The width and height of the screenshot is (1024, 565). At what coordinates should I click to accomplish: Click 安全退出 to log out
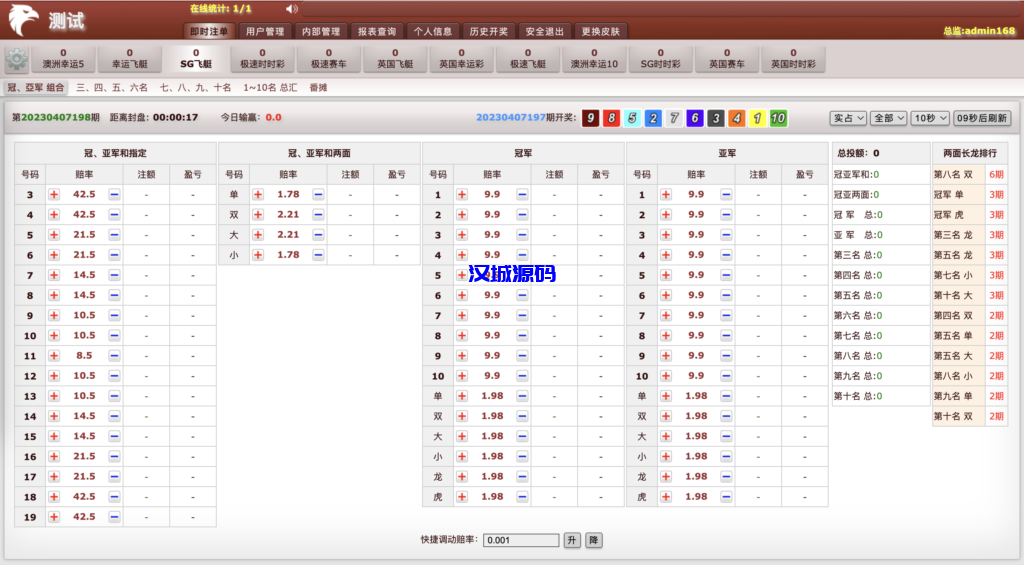[x=545, y=31]
